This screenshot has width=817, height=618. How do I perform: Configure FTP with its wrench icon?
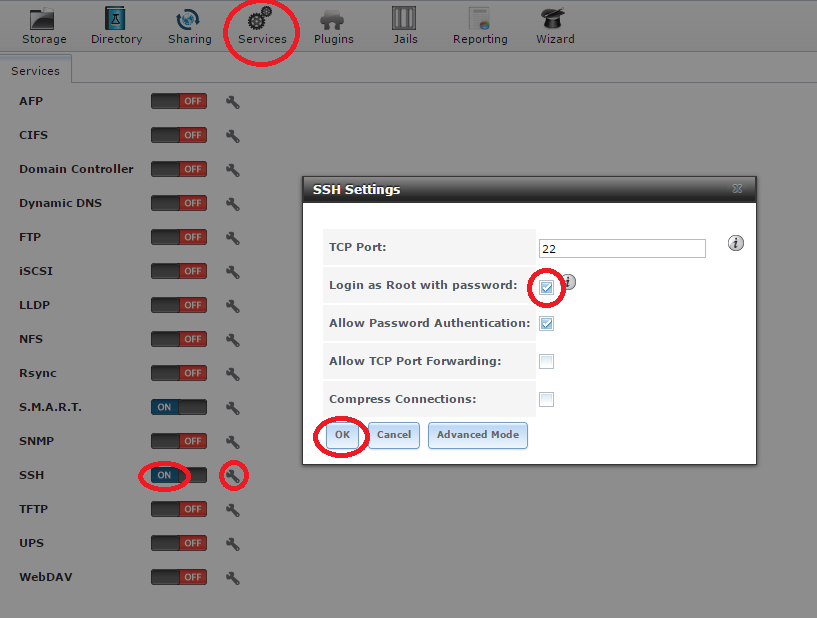pos(233,238)
